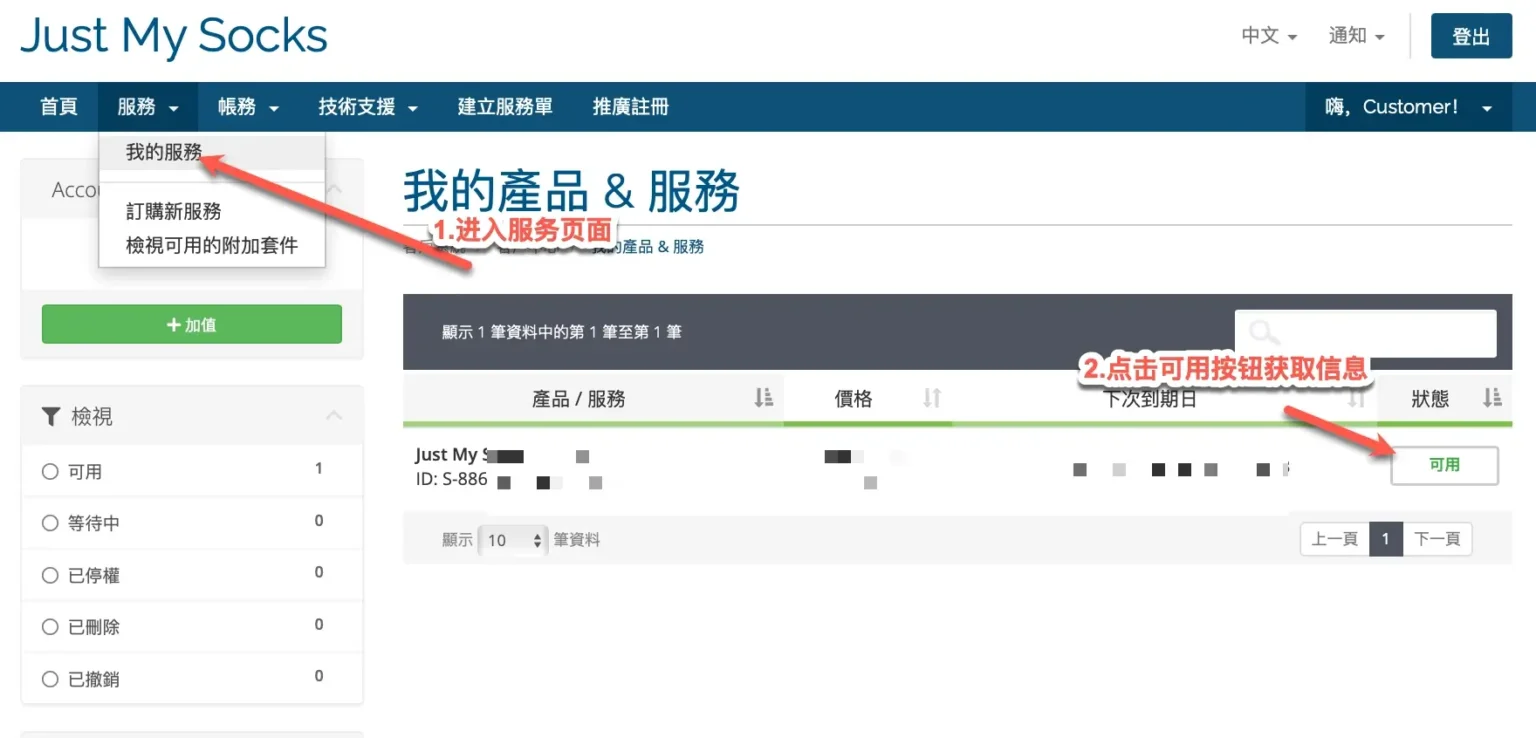Screen dimensions: 1536x738
Task: Go to 下一頁 in pagination
Action: point(1437,539)
